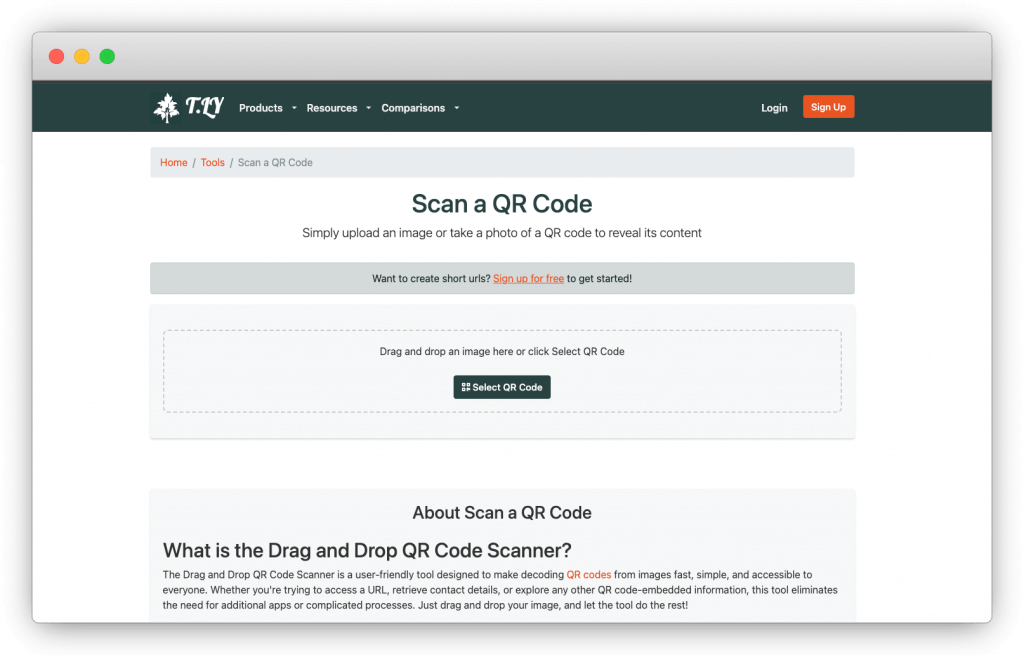The width and height of the screenshot is (1024, 655).
Task: Open the 'QR codes' link in description
Action: pos(588,575)
